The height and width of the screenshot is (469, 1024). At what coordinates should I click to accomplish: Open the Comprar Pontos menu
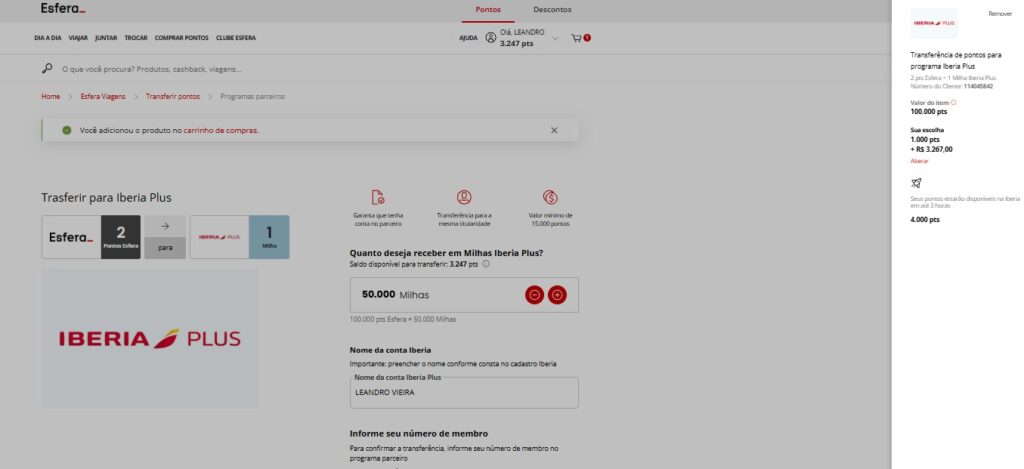(182, 38)
